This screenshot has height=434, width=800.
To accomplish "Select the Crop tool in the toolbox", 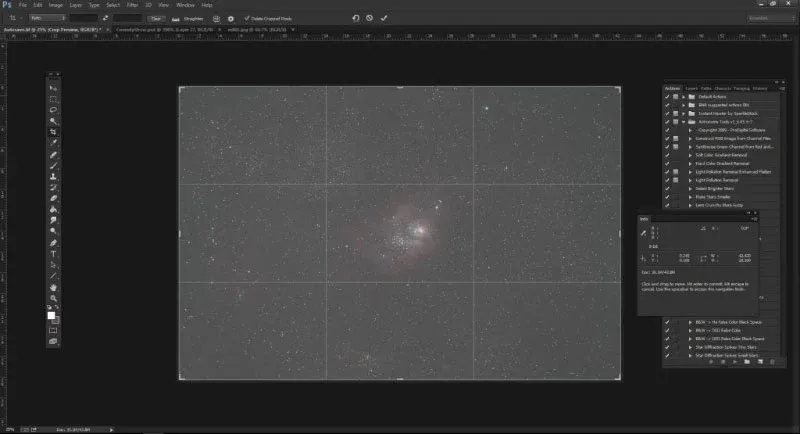I will coord(54,131).
